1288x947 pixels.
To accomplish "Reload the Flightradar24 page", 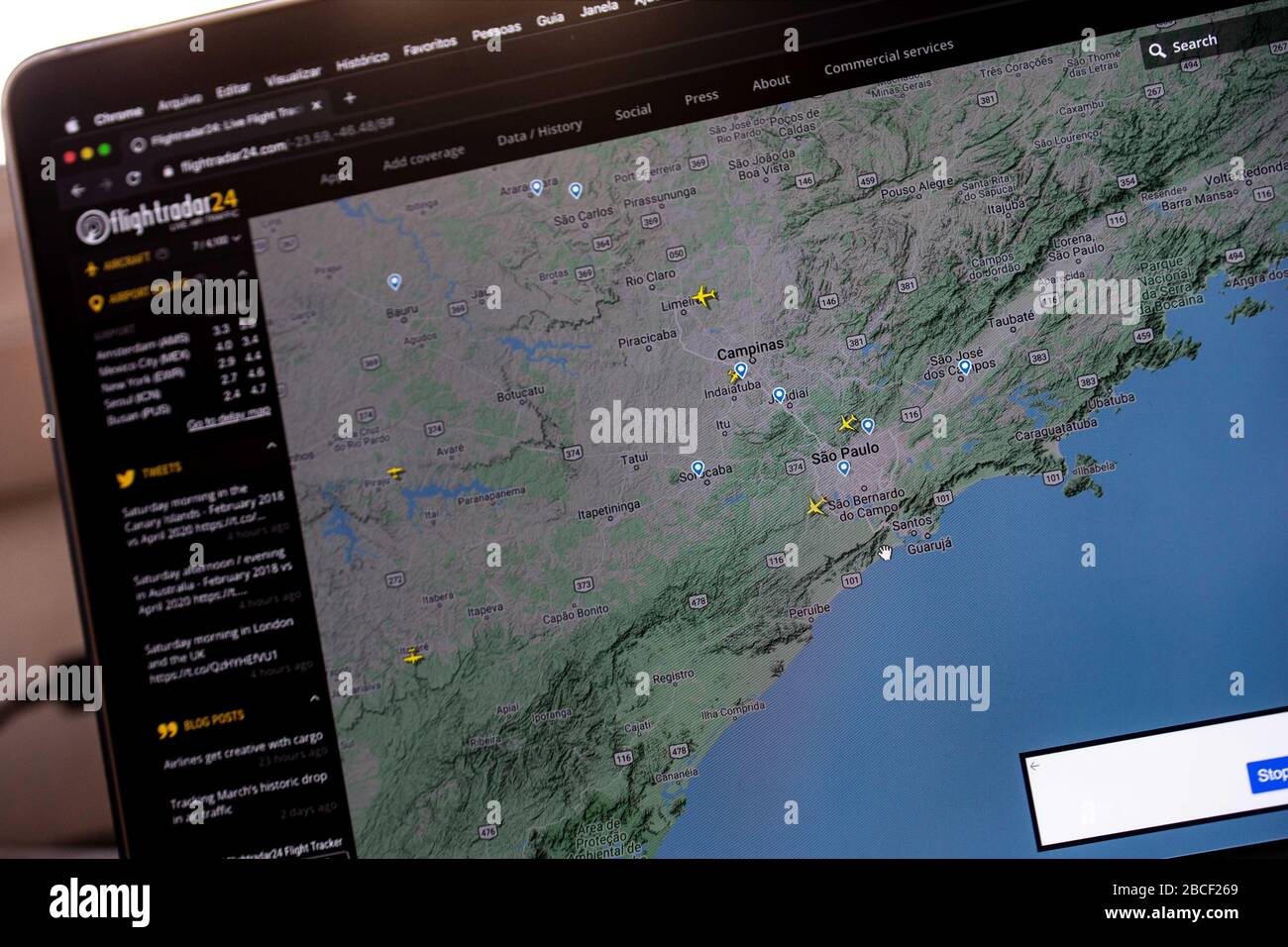I will coord(133,178).
